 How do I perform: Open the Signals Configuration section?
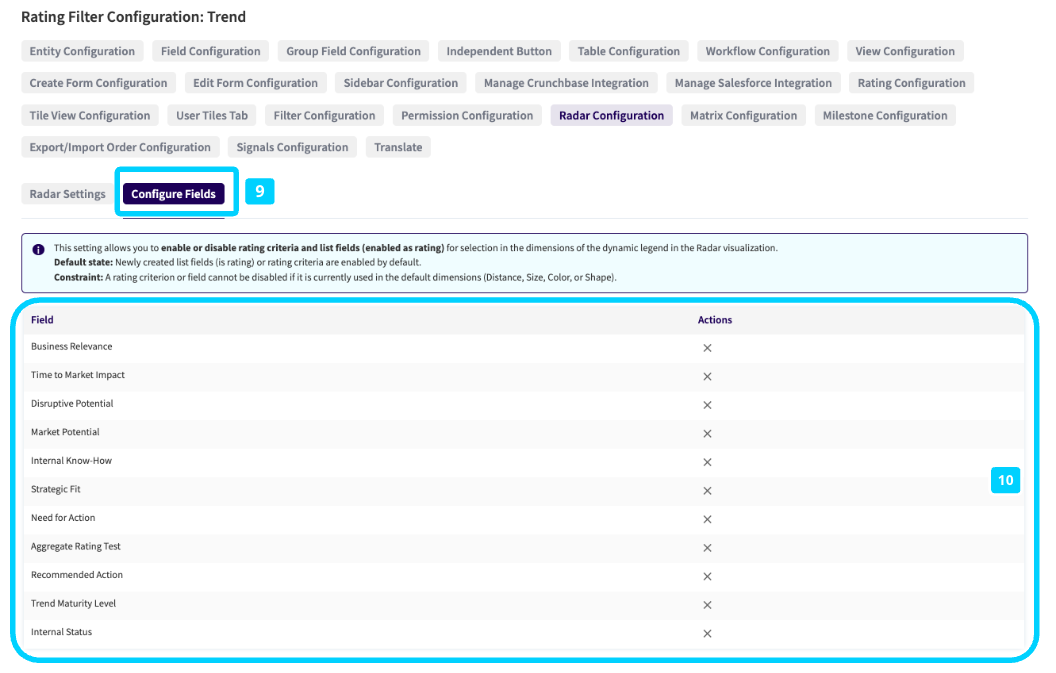click(x=292, y=147)
